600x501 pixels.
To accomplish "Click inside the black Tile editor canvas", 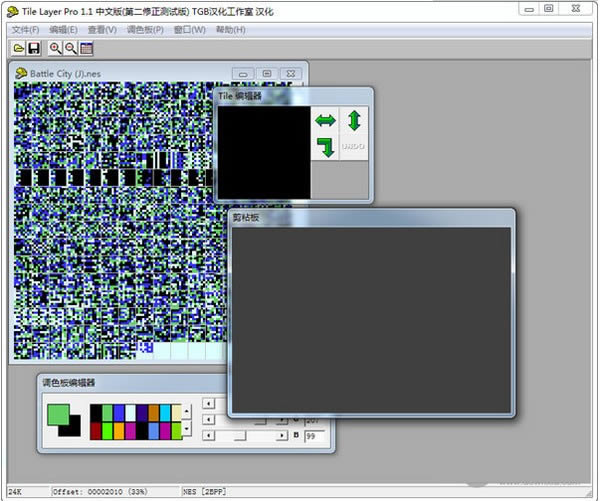I will click(x=264, y=152).
